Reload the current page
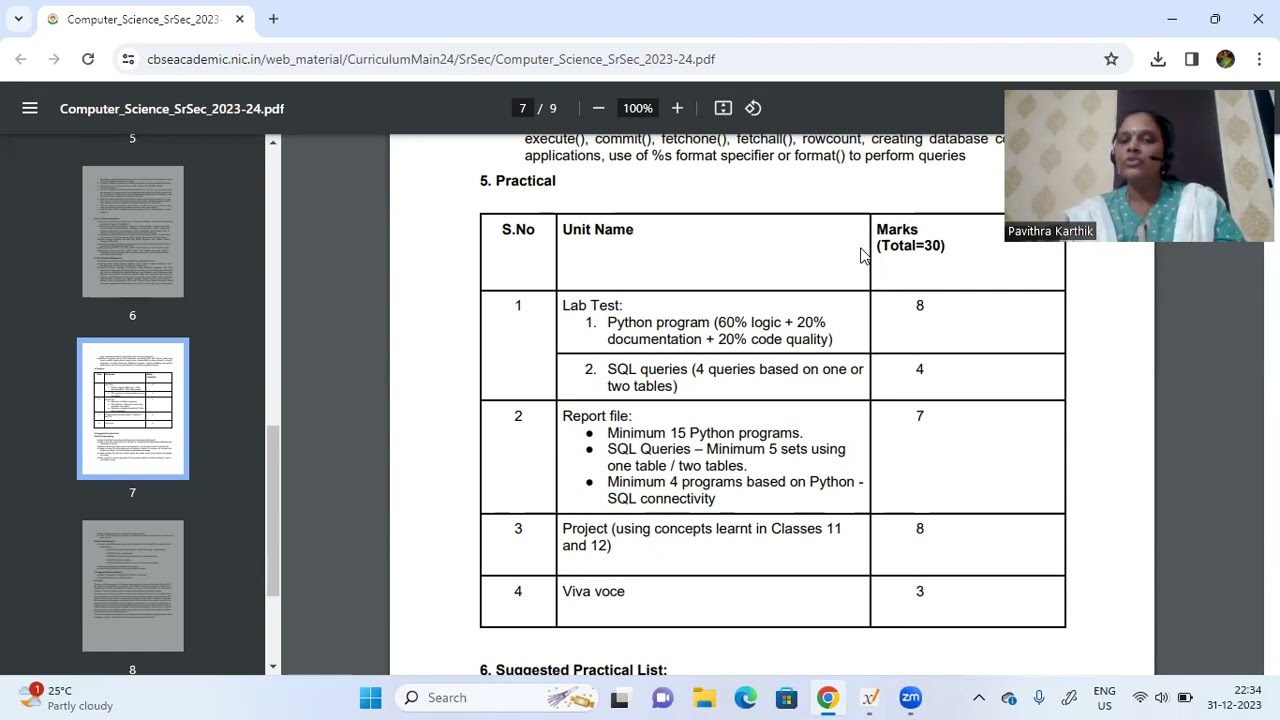The width and height of the screenshot is (1280, 720). 88,59
